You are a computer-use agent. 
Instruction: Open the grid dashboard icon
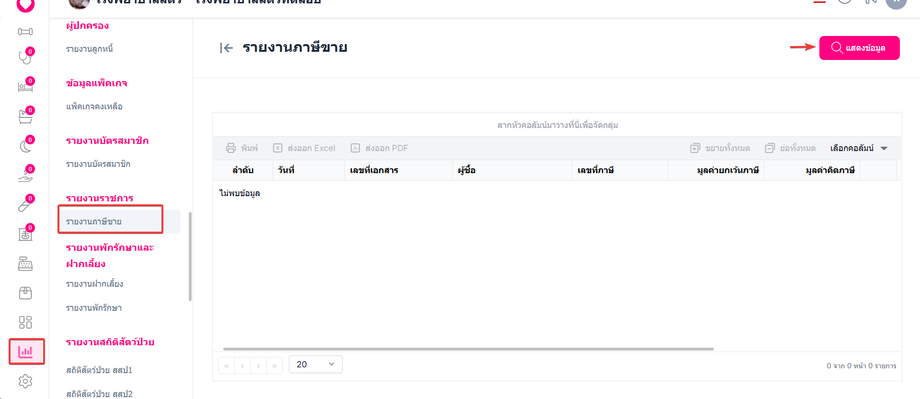25,322
